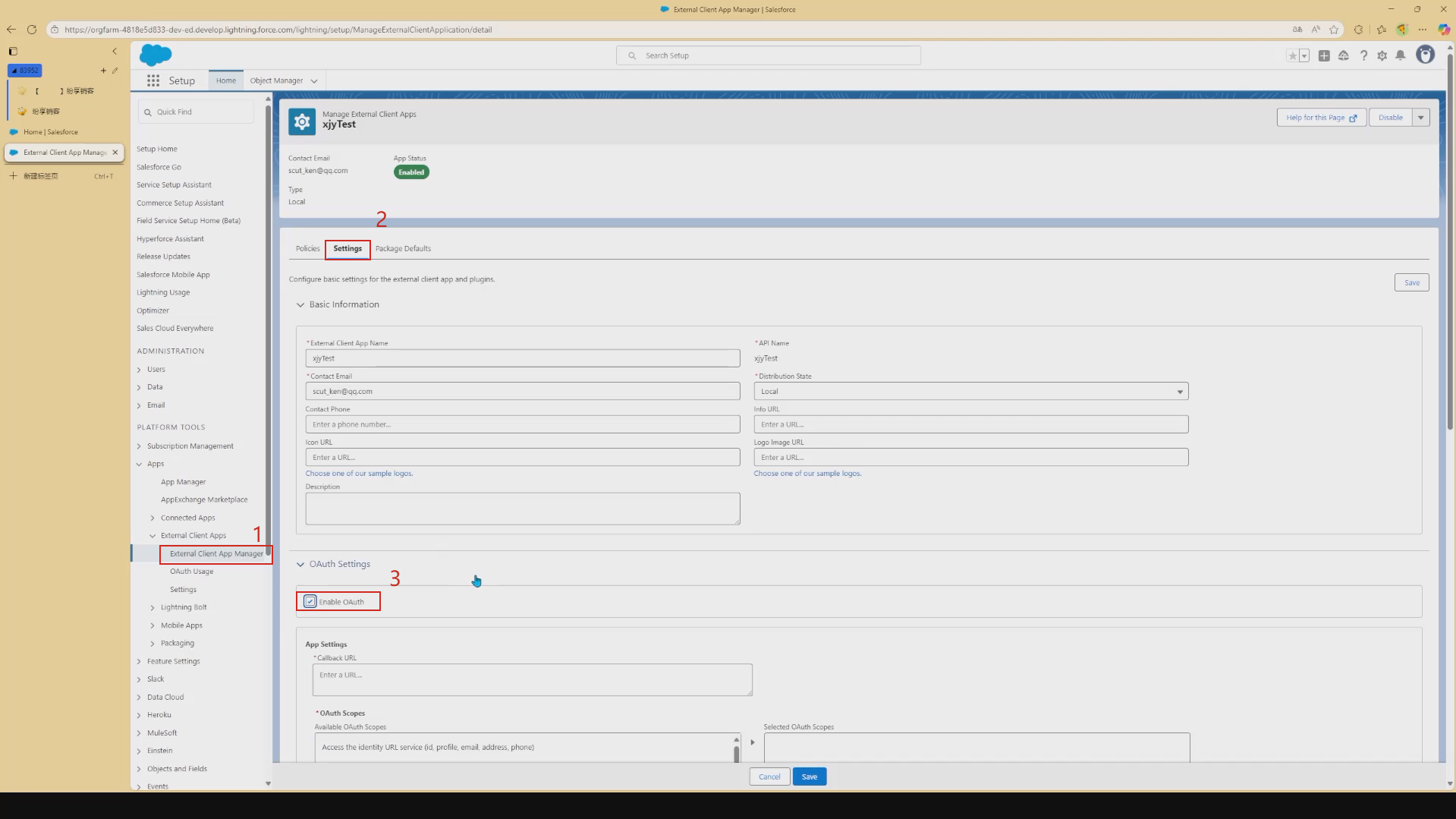The image size is (1456, 819).
Task: Choose sample logos link under Icon URL
Action: (x=359, y=473)
